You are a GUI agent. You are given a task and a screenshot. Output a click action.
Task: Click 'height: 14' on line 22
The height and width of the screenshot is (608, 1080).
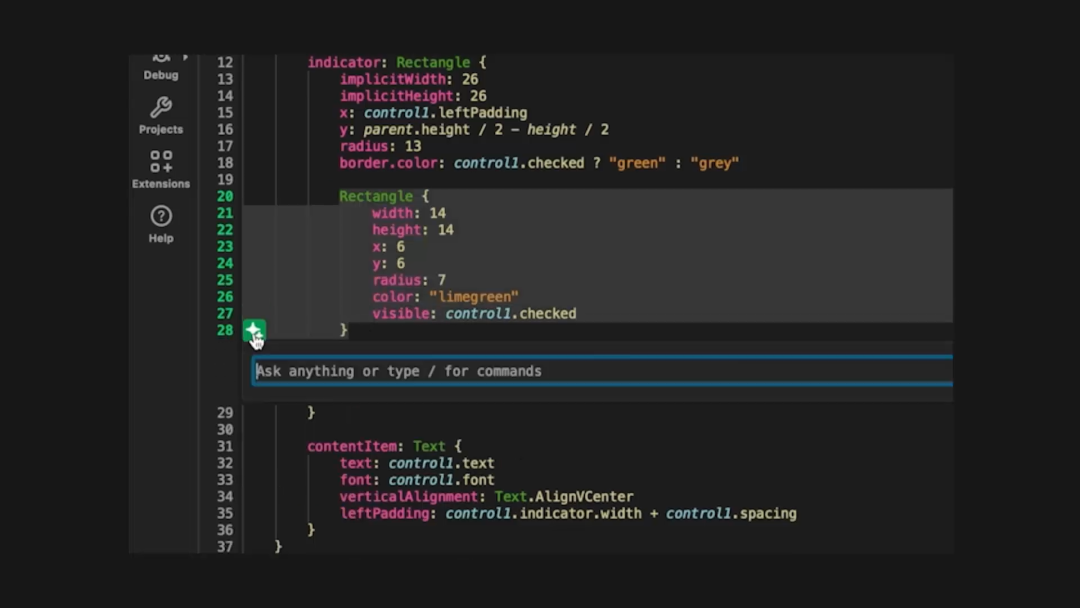point(413,230)
